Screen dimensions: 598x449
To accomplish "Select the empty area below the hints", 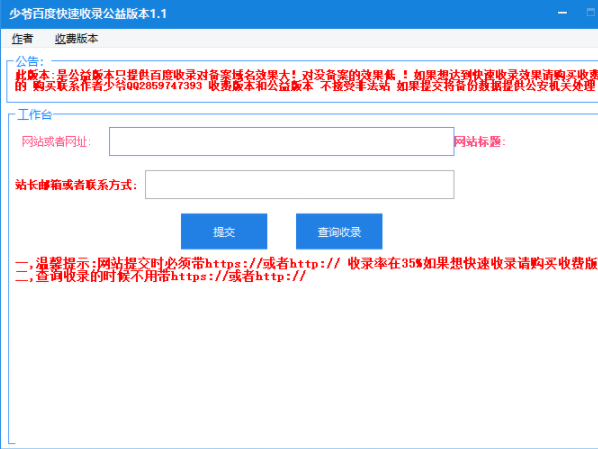I will tap(301, 362).
